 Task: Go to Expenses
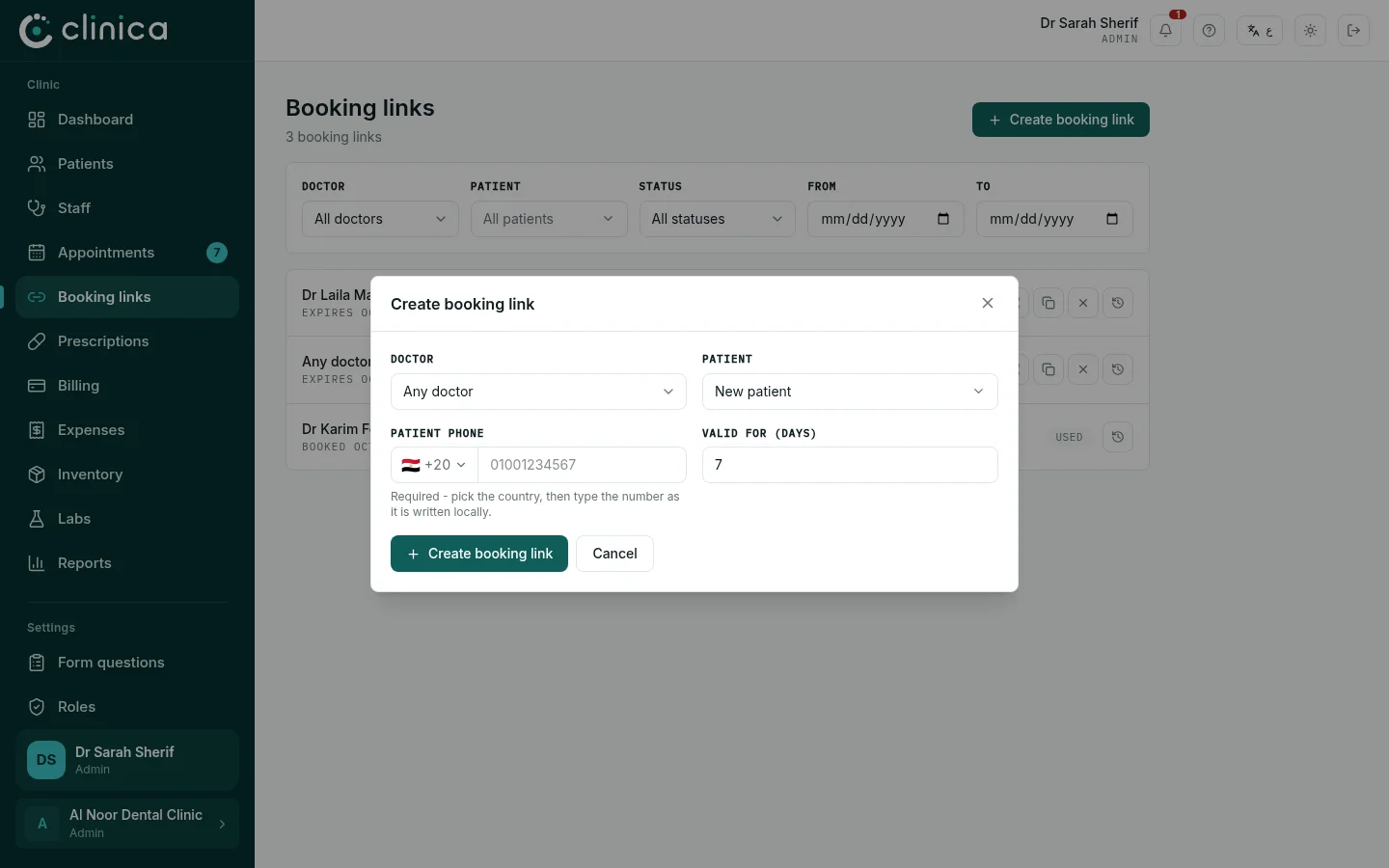pos(127,430)
